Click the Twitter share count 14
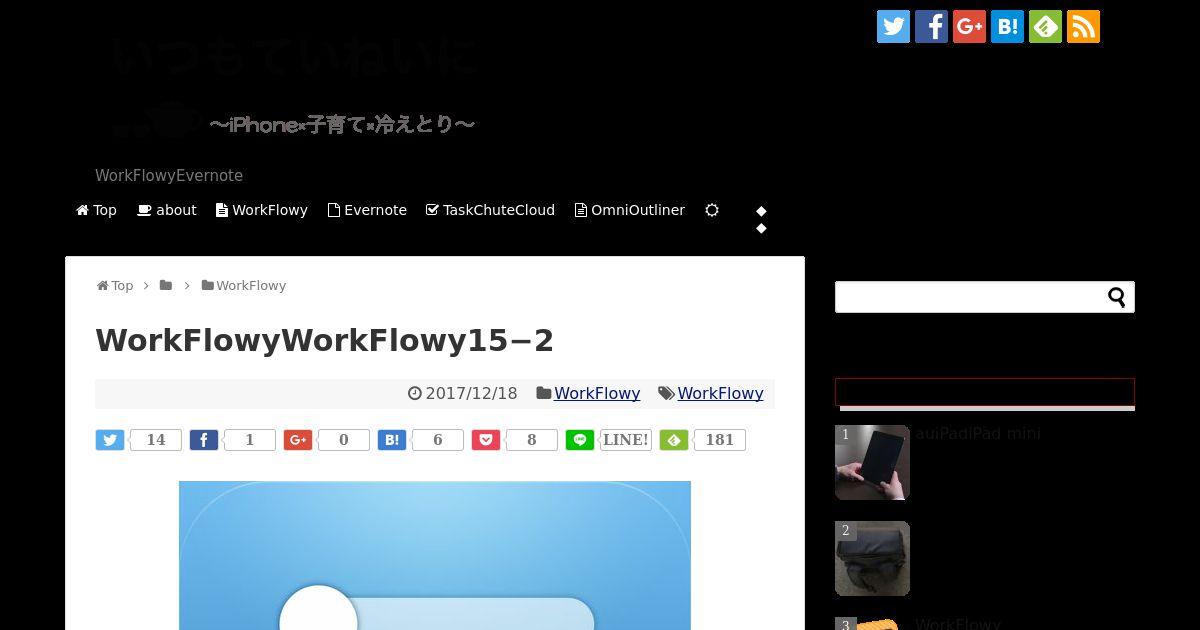This screenshot has height=630, width=1200. [x=156, y=440]
